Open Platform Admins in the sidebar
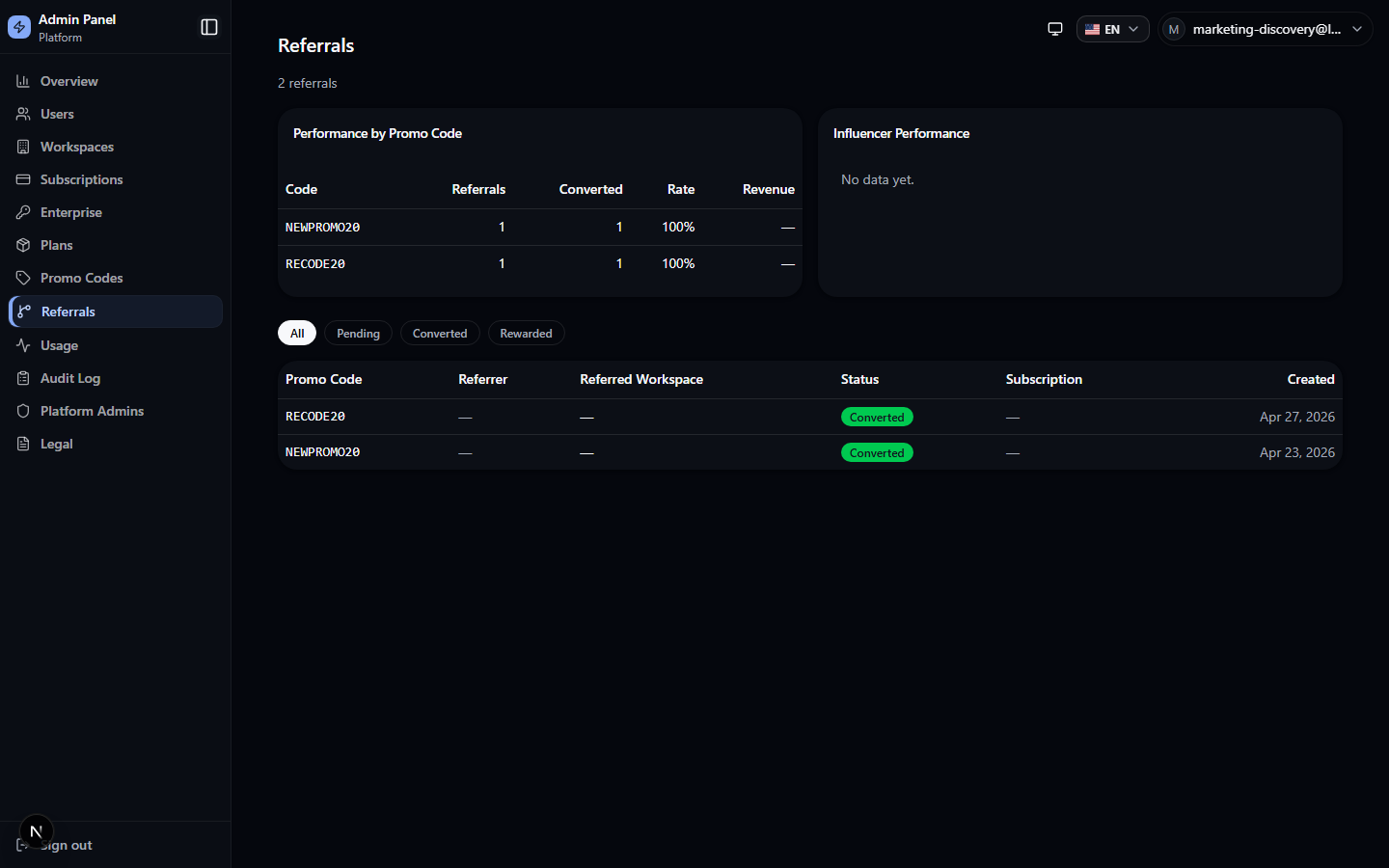This screenshot has width=1389, height=868. 116,411
